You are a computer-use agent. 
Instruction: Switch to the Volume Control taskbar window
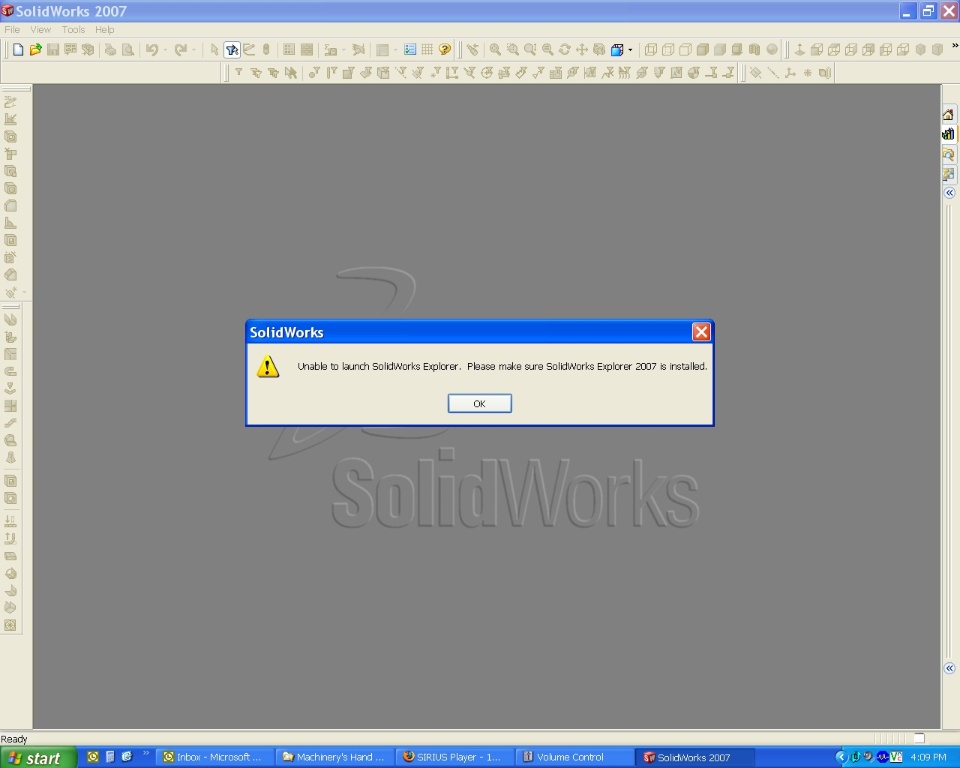pos(573,758)
